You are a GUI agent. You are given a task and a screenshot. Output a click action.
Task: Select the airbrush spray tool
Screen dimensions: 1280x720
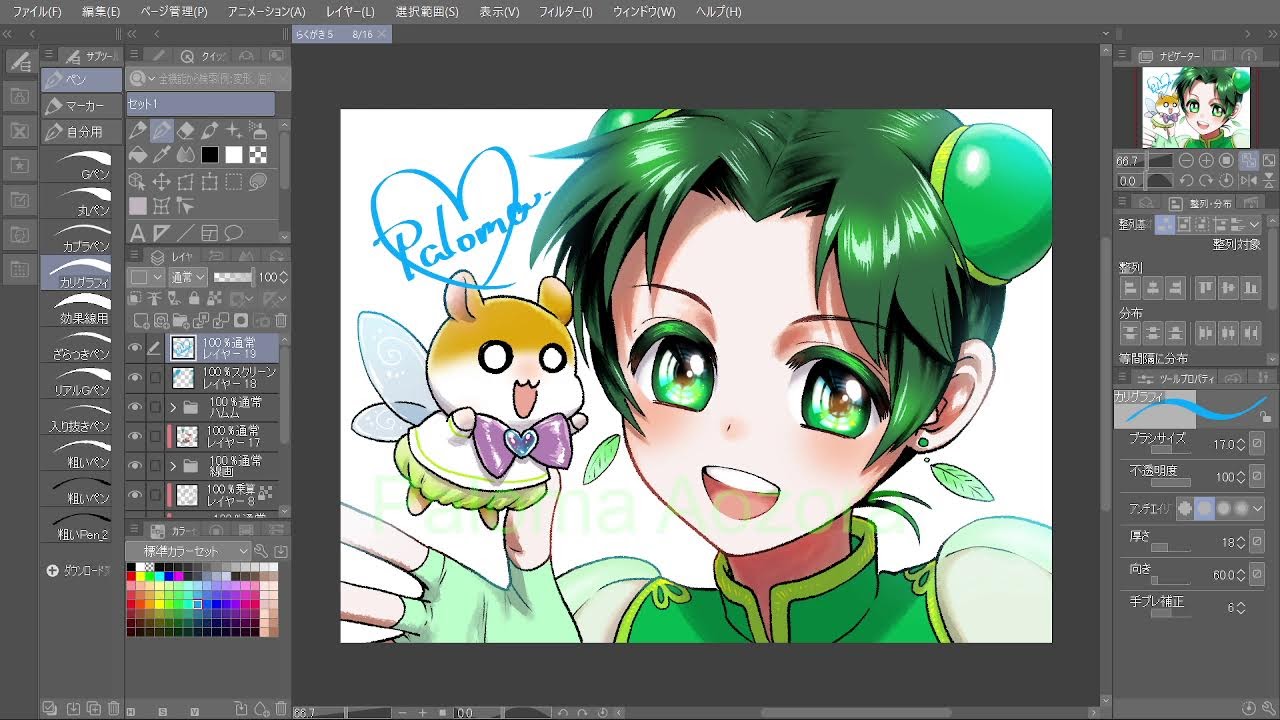tap(258, 131)
